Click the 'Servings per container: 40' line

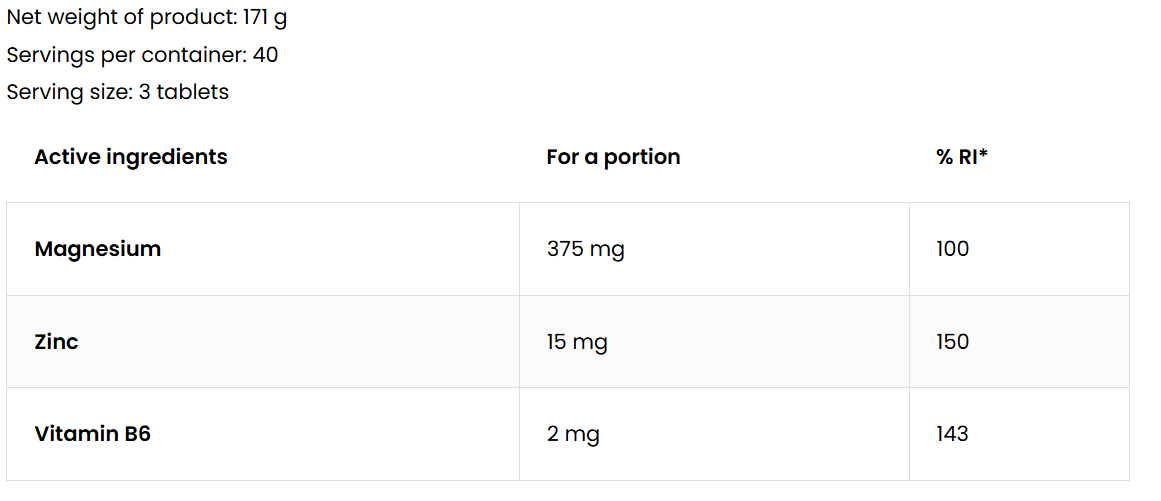[142, 55]
